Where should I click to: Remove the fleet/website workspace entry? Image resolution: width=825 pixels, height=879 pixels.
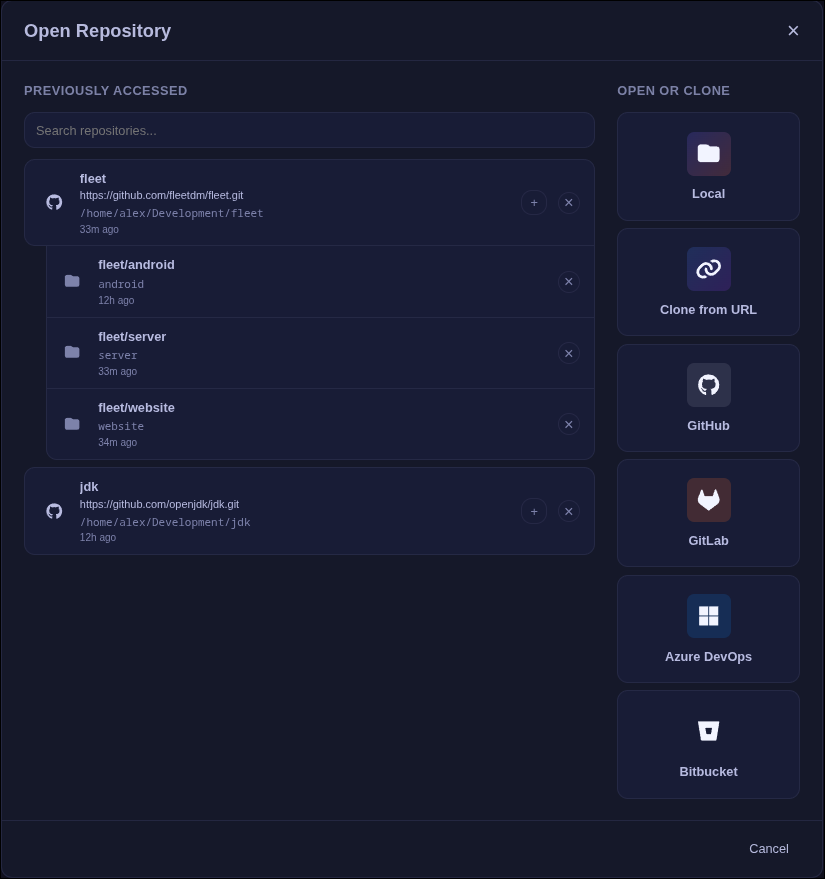click(x=568, y=424)
